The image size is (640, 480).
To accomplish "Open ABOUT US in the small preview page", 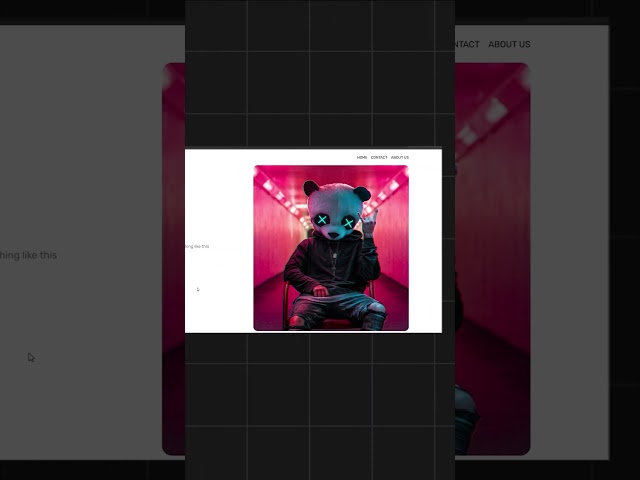I will tap(400, 158).
